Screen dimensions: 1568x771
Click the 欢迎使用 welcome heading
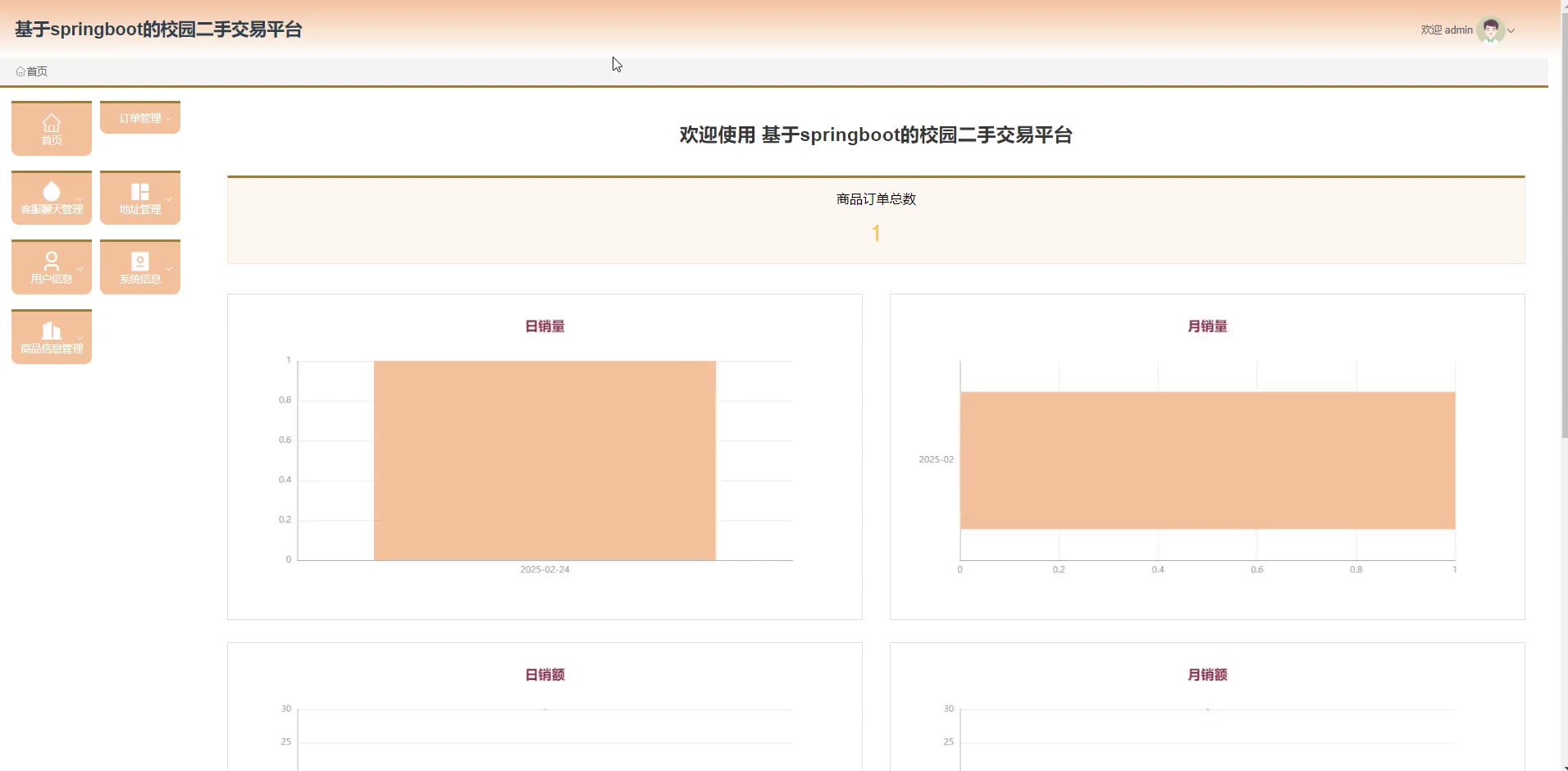[x=876, y=135]
